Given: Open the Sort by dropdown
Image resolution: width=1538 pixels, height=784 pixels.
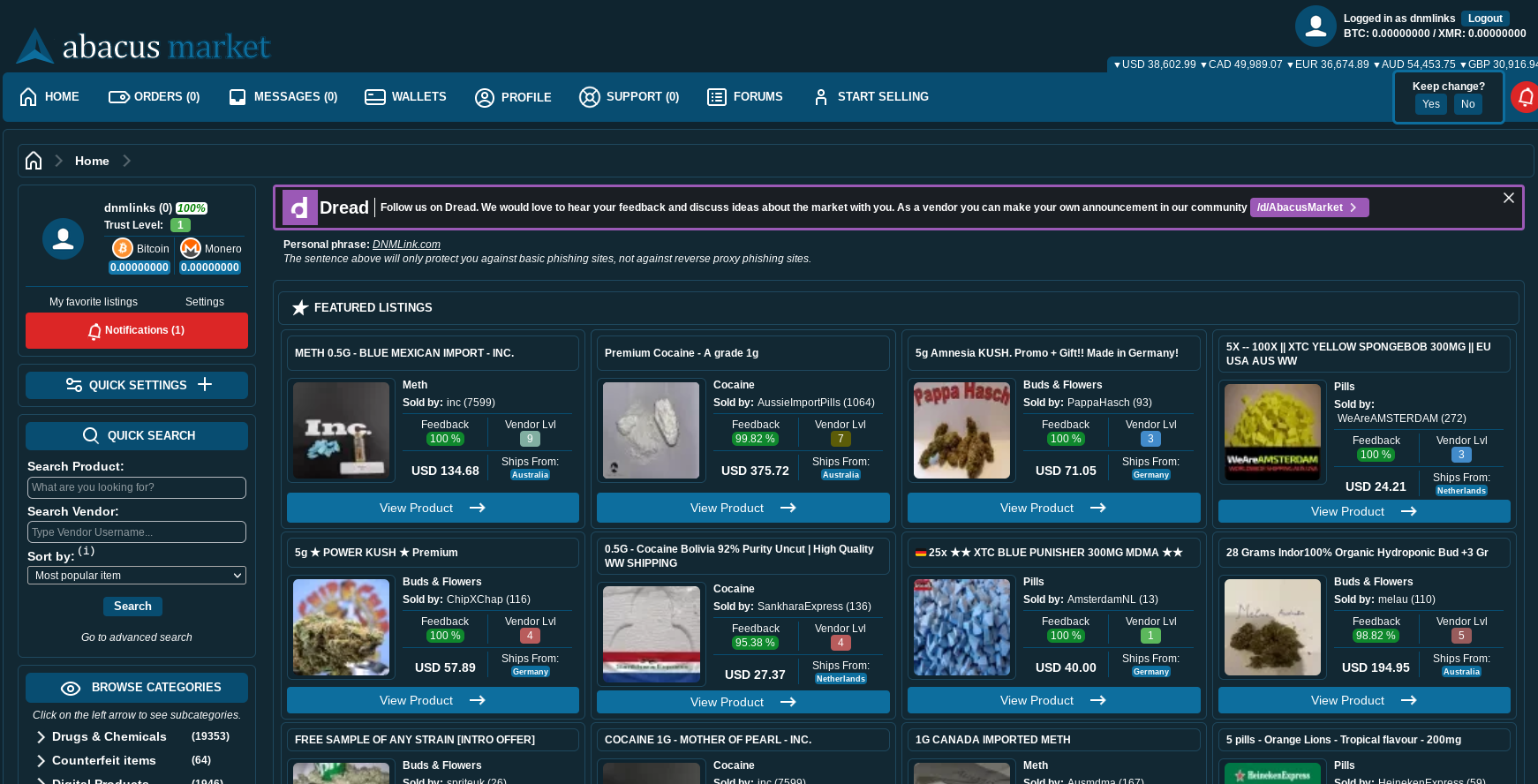Looking at the screenshot, I should coord(137,576).
